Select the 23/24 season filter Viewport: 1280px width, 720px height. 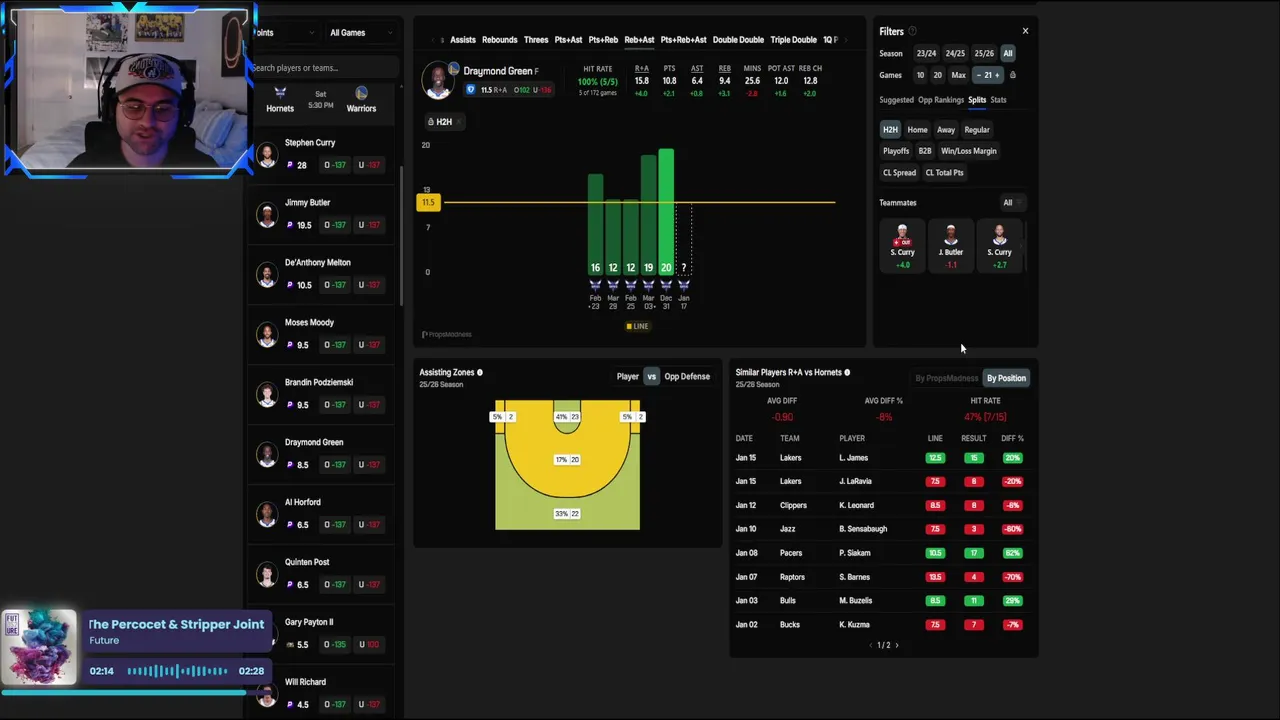(x=926, y=53)
